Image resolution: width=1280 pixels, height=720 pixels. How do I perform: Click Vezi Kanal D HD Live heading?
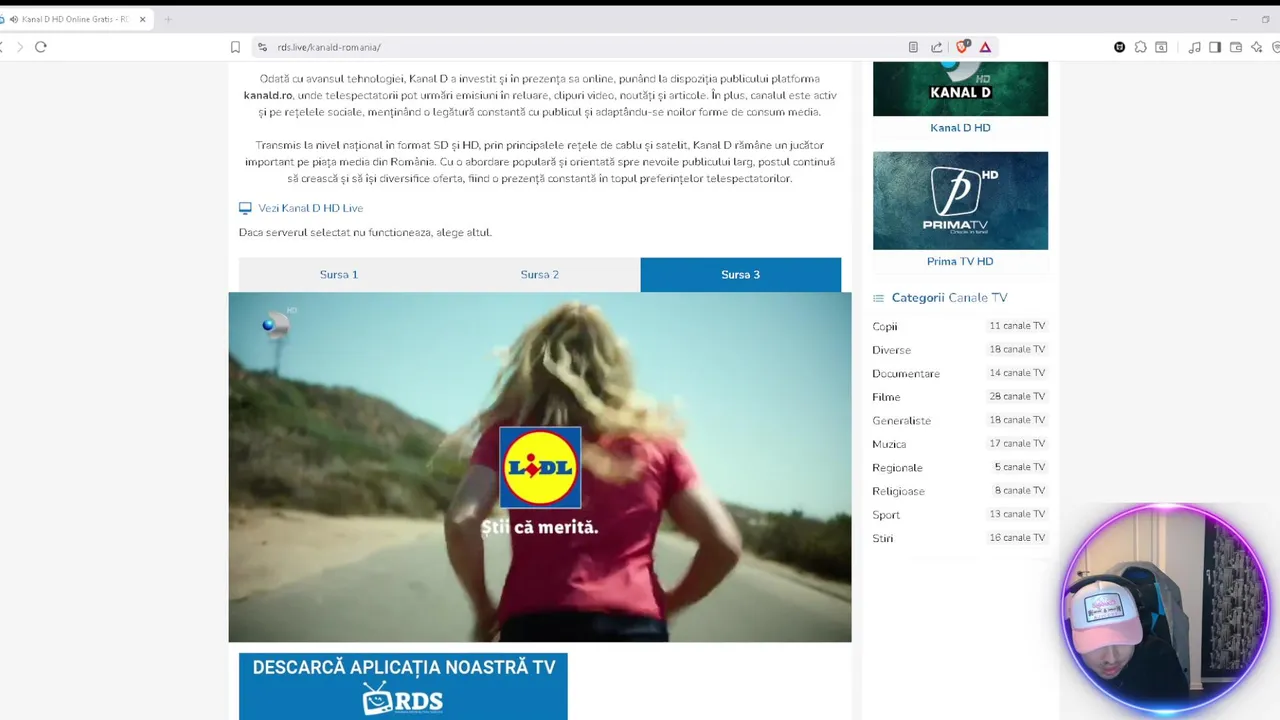pos(311,208)
